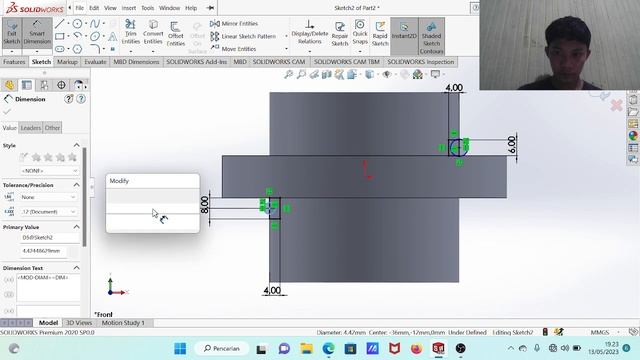Open the DimXpertManager panel tab
The image size is (640, 360).
pos(61,85)
